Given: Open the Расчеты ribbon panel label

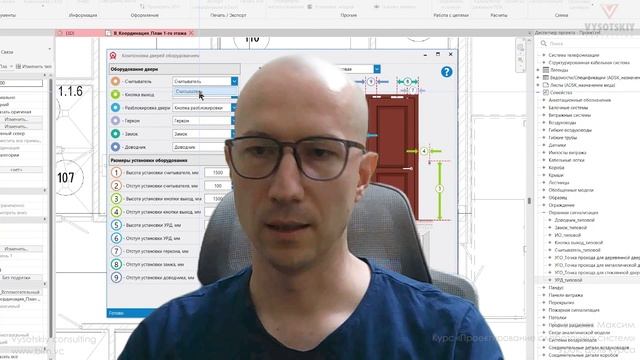Looking at the screenshot, I should click(499, 15).
